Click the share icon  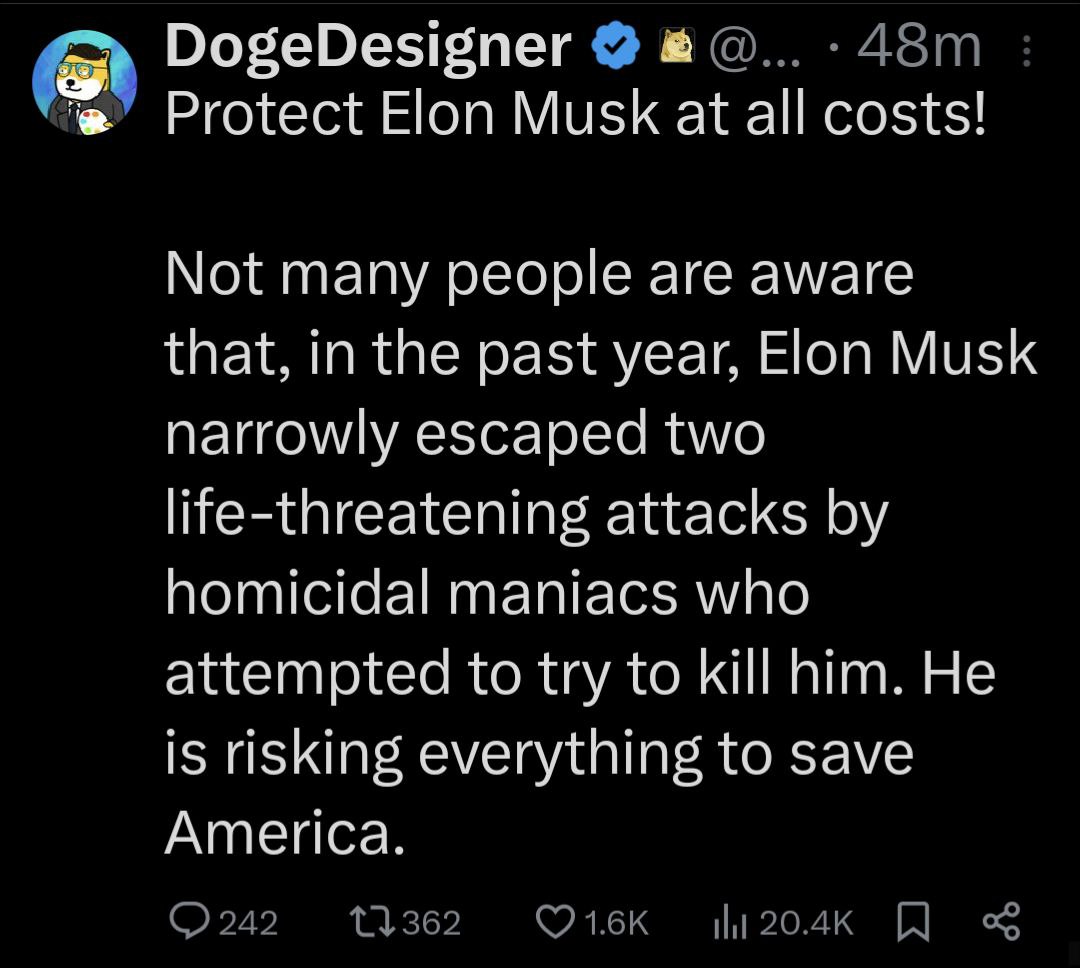click(x=1001, y=921)
